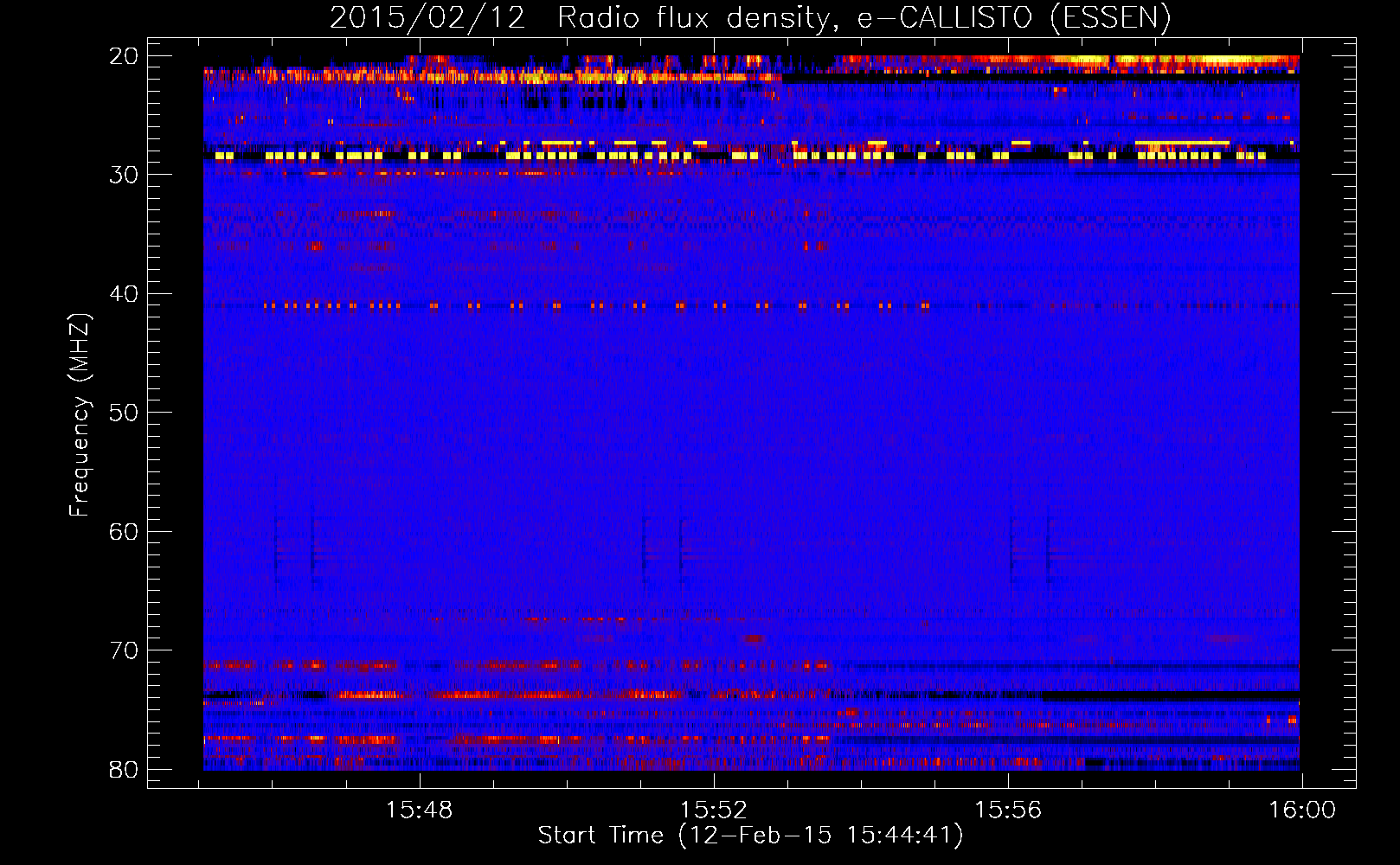The image size is (1400, 865).
Task: Click the 60 frequency tick label
Action: (124, 532)
